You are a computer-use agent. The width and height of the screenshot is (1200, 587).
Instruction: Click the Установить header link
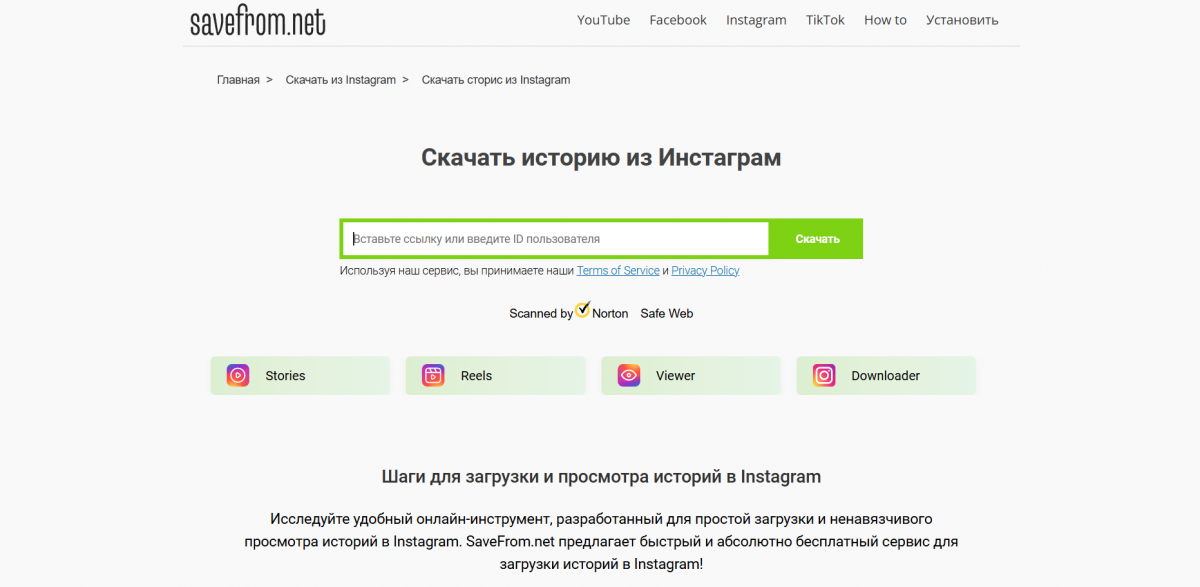[962, 20]
